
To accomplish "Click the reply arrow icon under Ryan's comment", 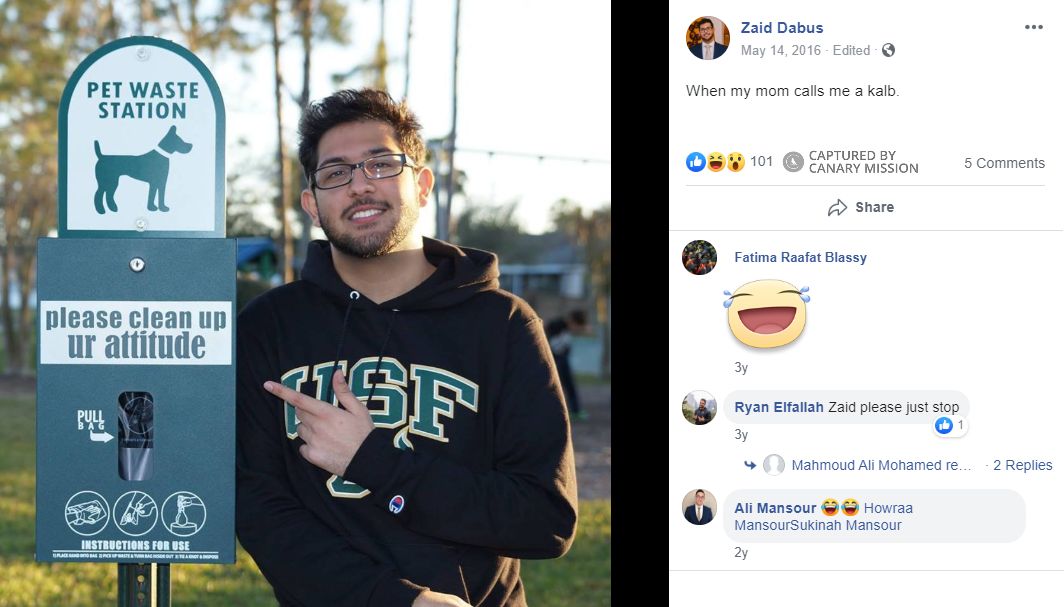I will pos(750,464).
